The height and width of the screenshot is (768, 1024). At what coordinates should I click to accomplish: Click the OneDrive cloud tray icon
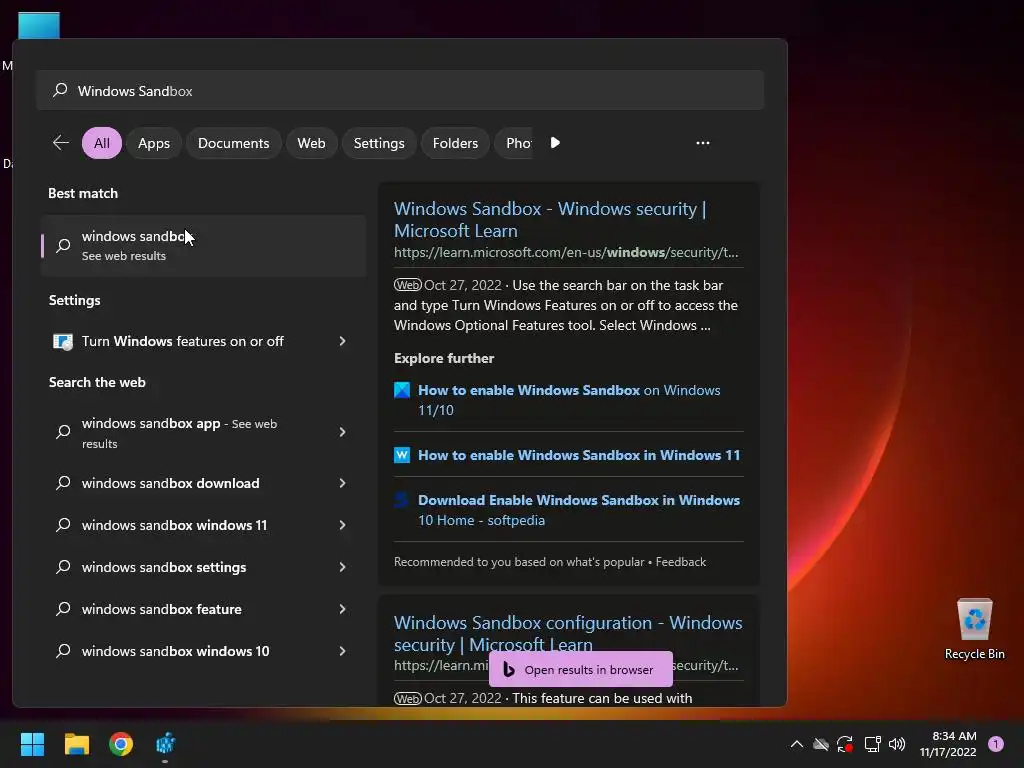tap(821, 744)
